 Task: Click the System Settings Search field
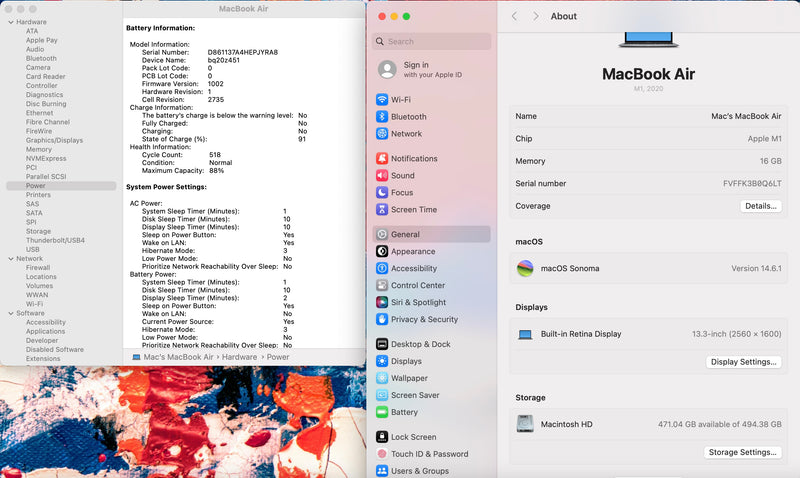pyautogui.click(x=432, y=41)
